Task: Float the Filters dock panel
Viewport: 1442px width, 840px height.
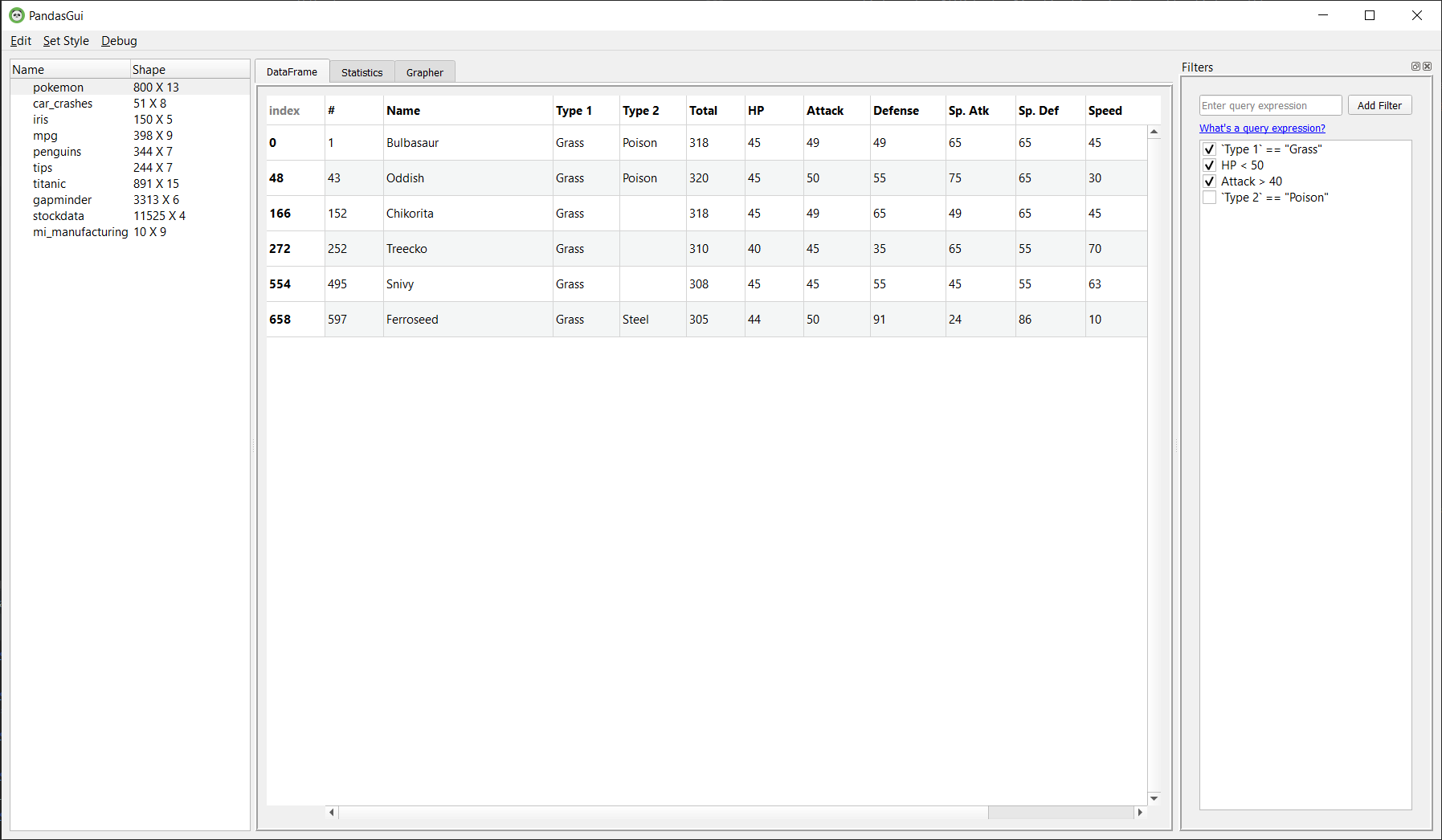Action: pos(1416,67)
